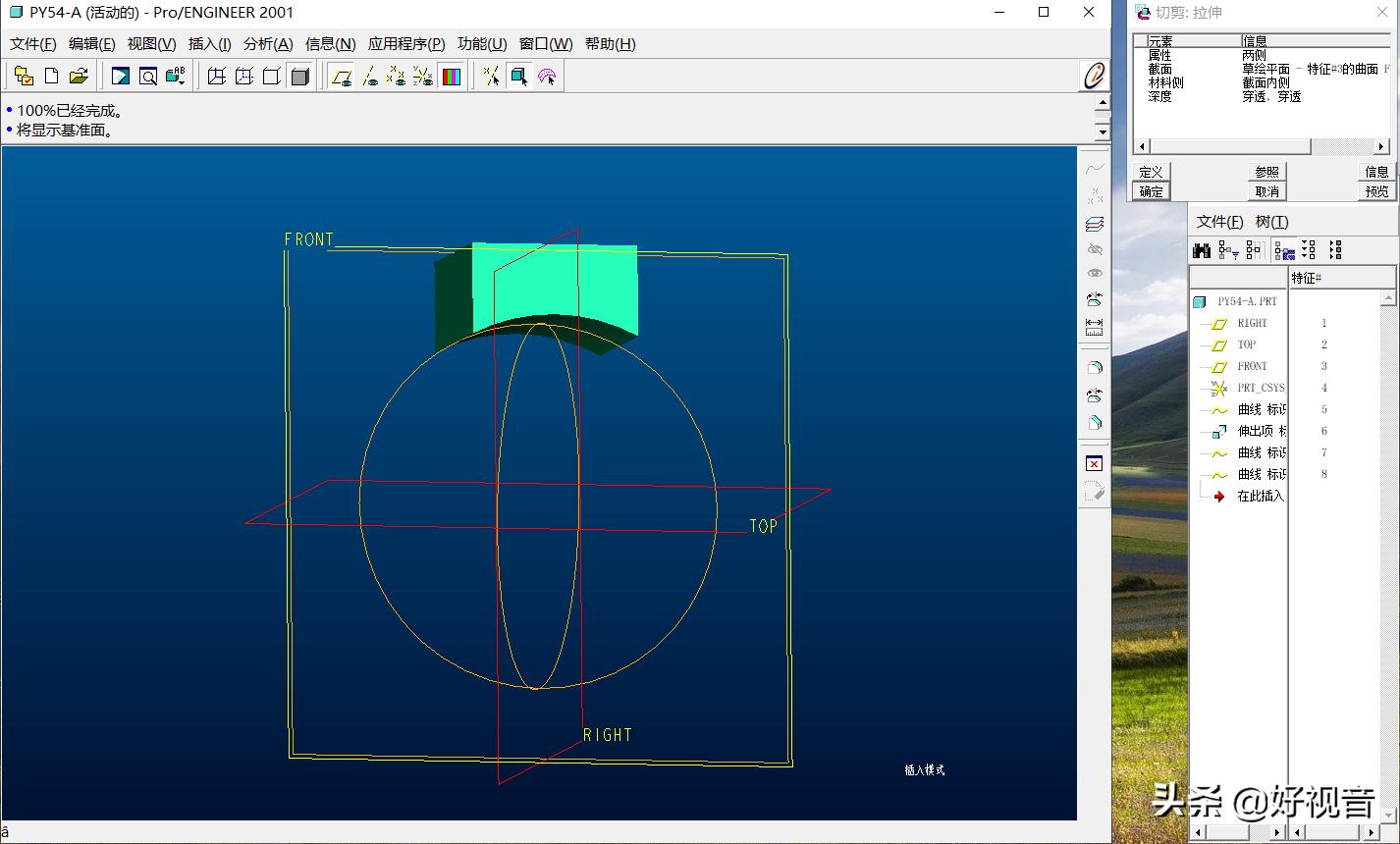Open the 树(T) menu in model tree

pyautogui.click(x=1271, y=222)
